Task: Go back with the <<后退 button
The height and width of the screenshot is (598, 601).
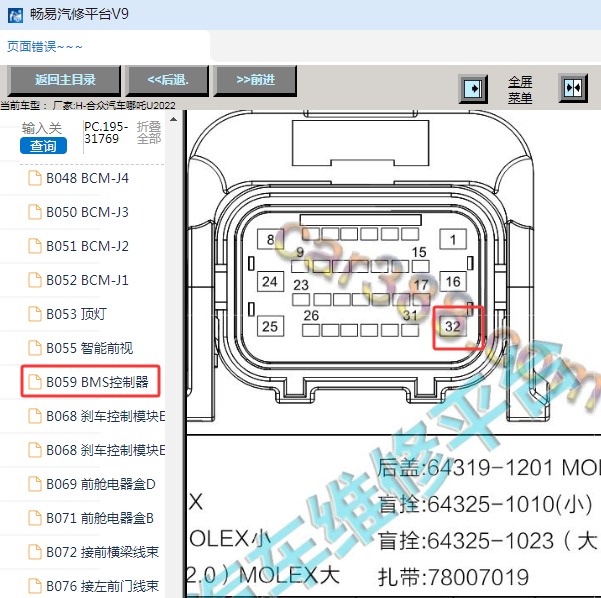Action: (168, 80)
